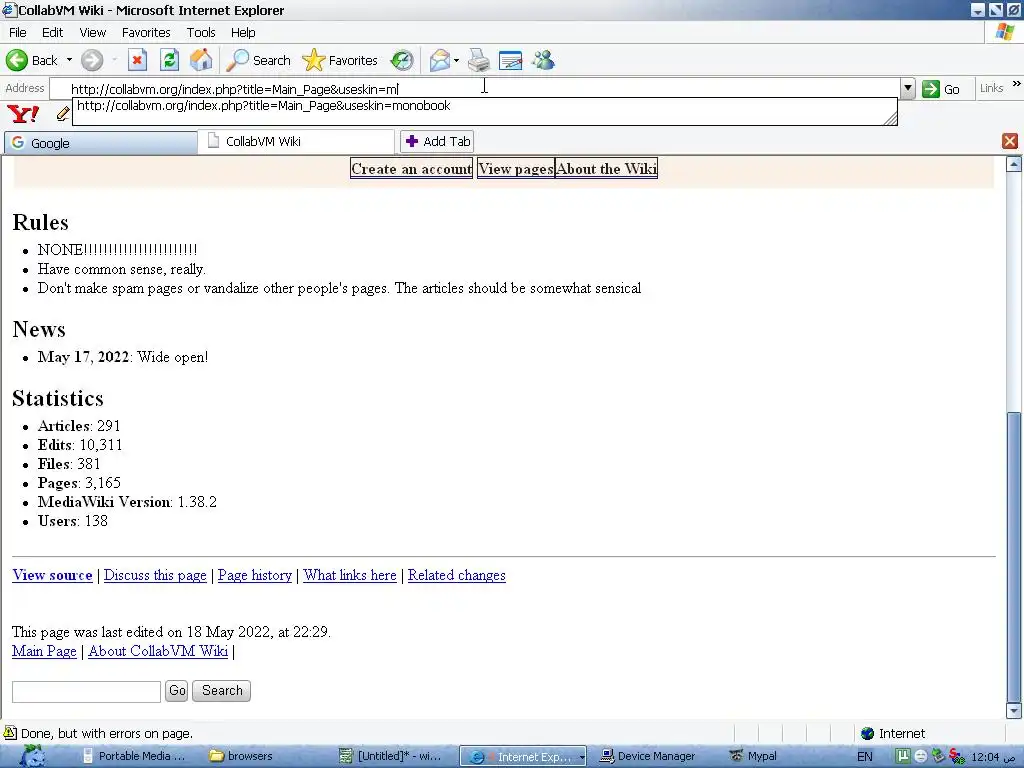Open the footer Main Page link
Screen dimensions: 1024x768
pyautogui.click(x=44, y=651)
